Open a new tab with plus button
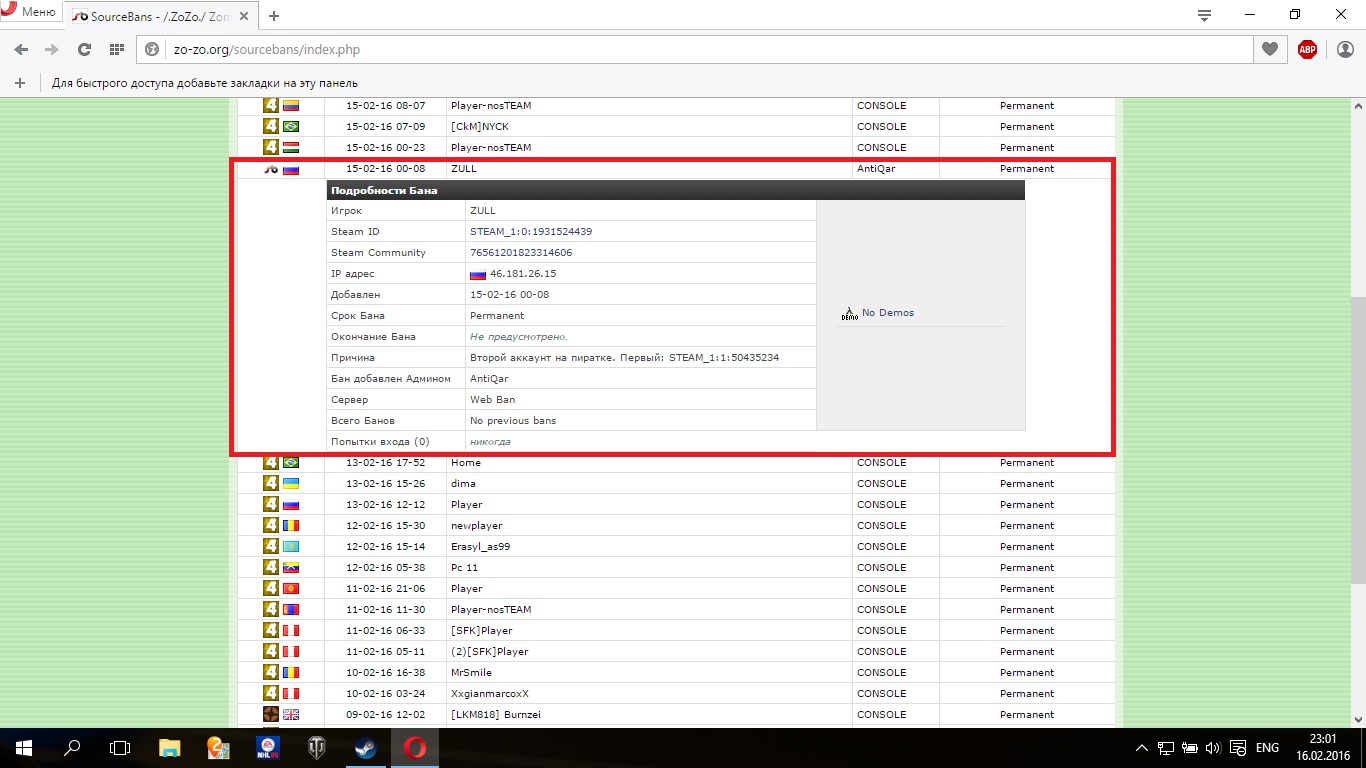Screen dimensions: 1366x768 click(x=274, y=16)
